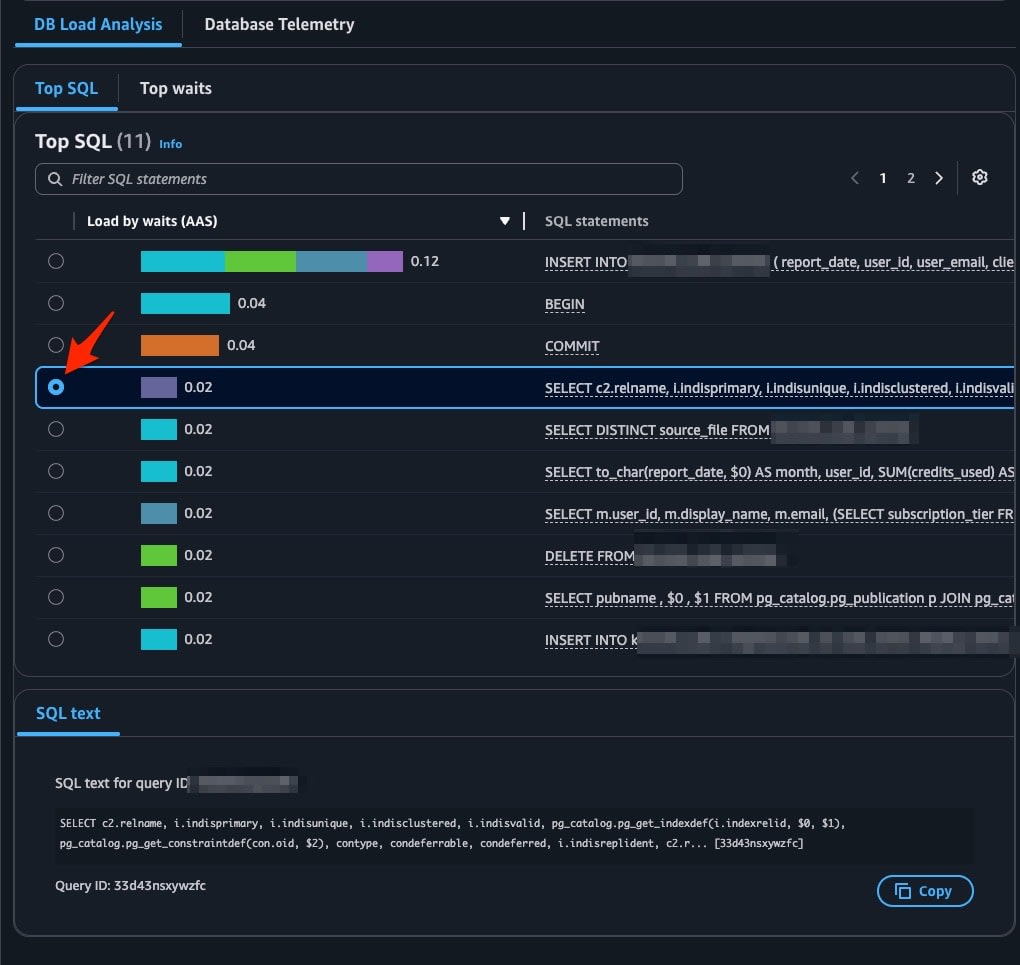Open SELECT m.user_id statement link
Screen dimensions: 1020x965
point(779,514)
